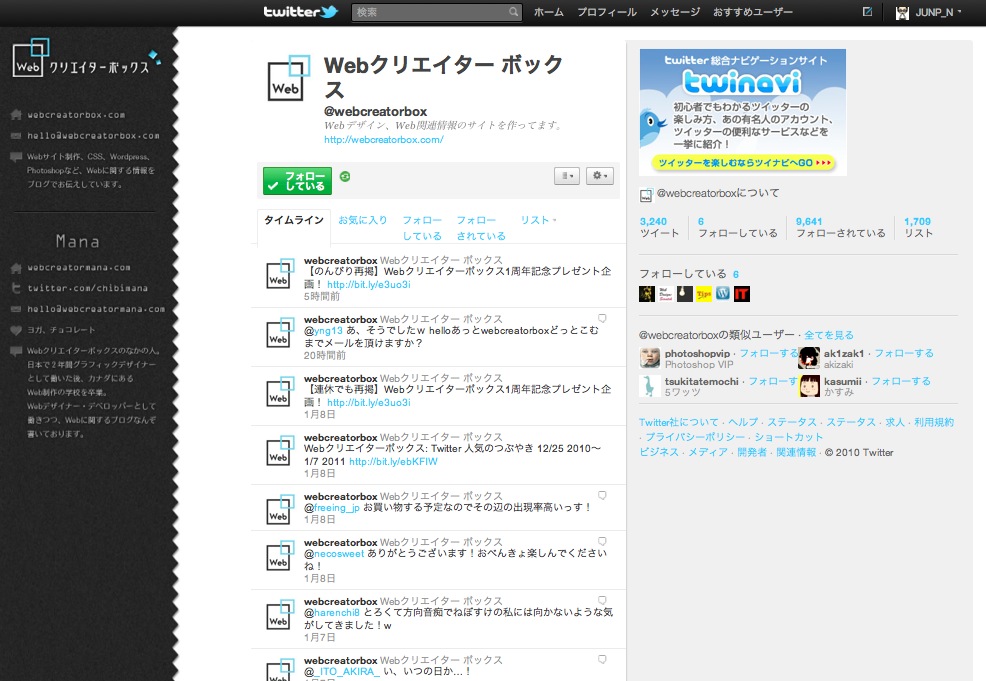This screenshot has height=681, width=986.
Task: Click the Twitter logo in top bar
Action: 301,12
